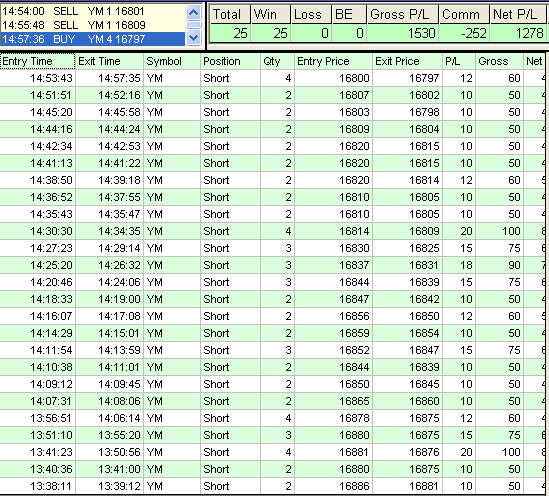Sort by the Entry Time column header

pos(37,61)
